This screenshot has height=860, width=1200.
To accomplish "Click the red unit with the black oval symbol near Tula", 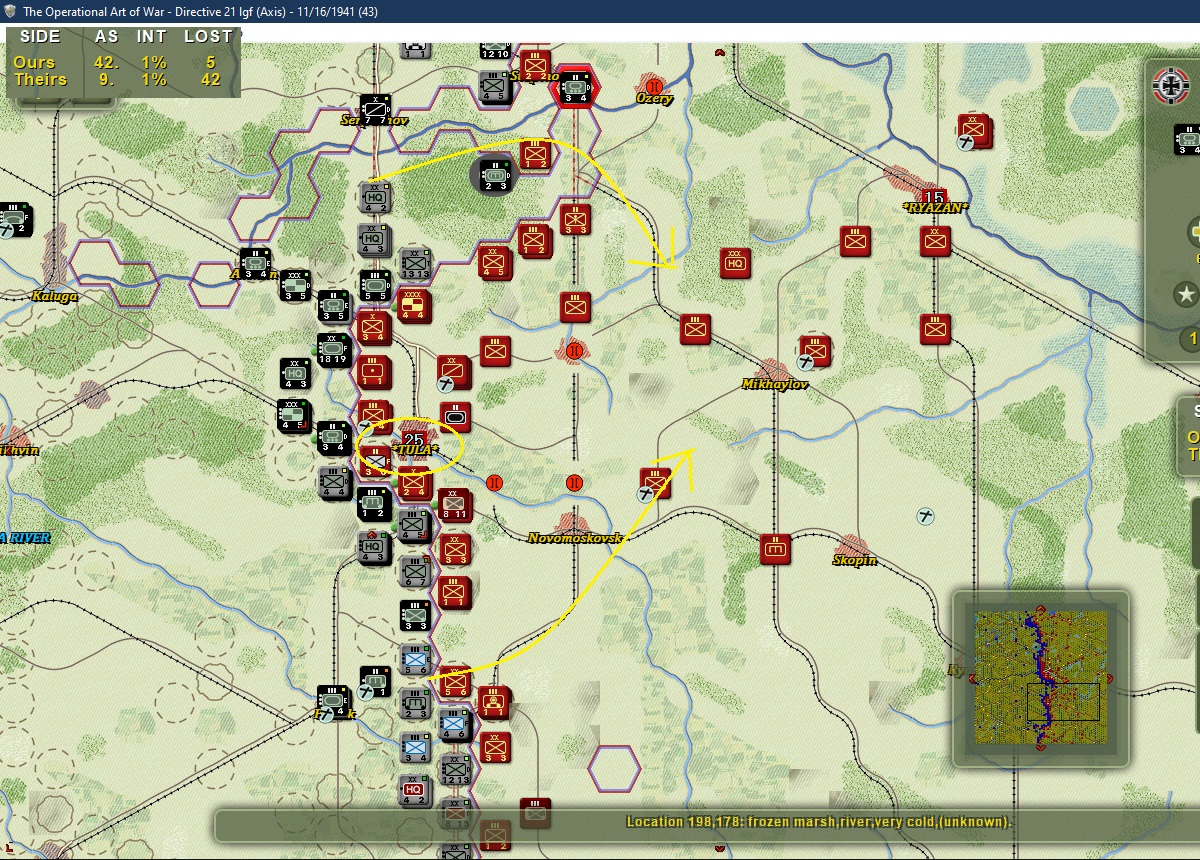I will point(455,416).
